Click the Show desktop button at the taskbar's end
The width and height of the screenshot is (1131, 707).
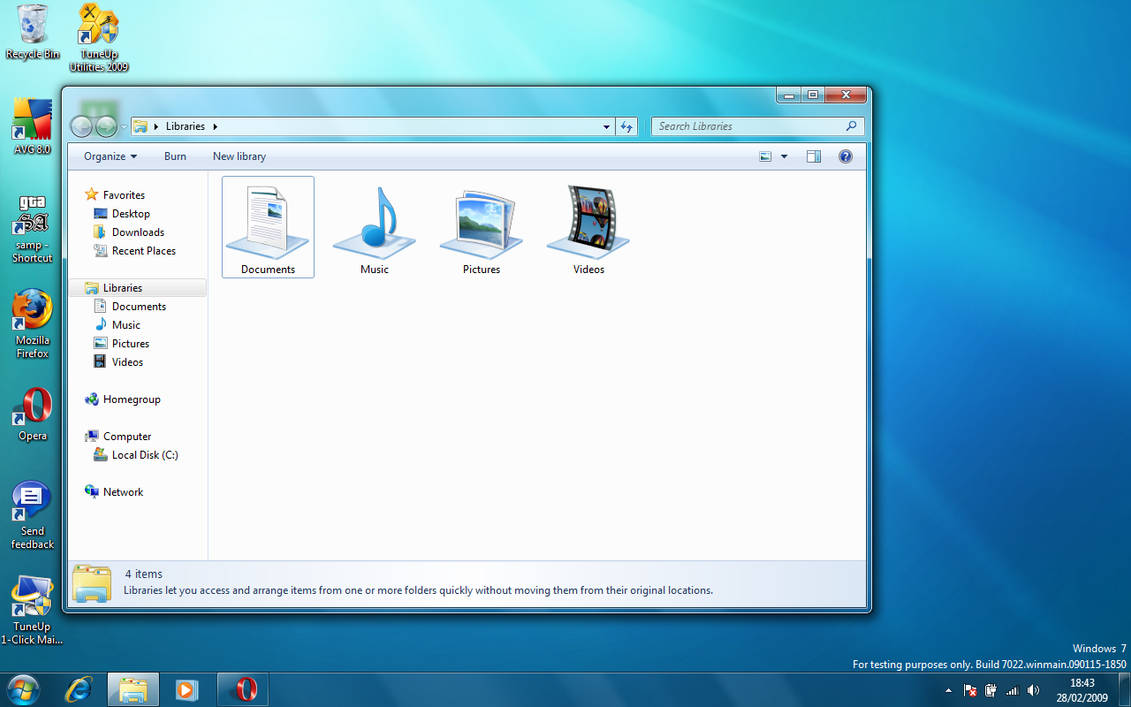tap(1125, 690)
